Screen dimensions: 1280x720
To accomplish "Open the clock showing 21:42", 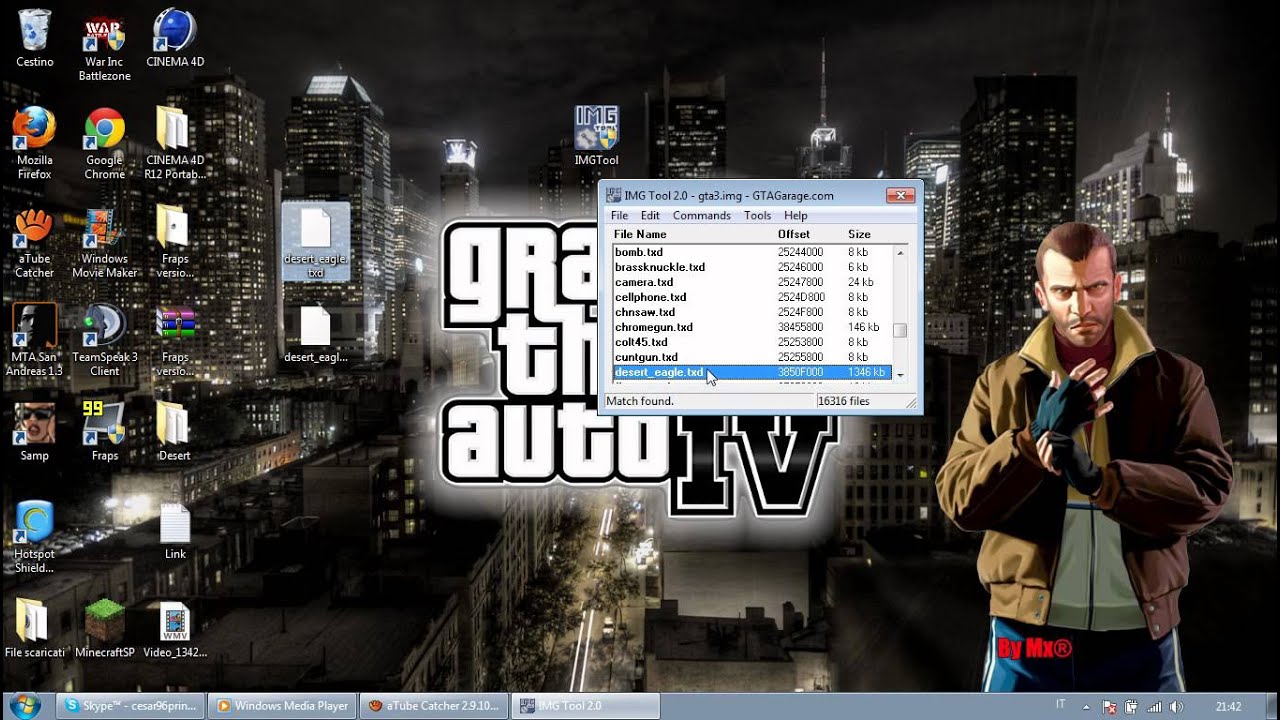I will click(x=1228, y=706).
